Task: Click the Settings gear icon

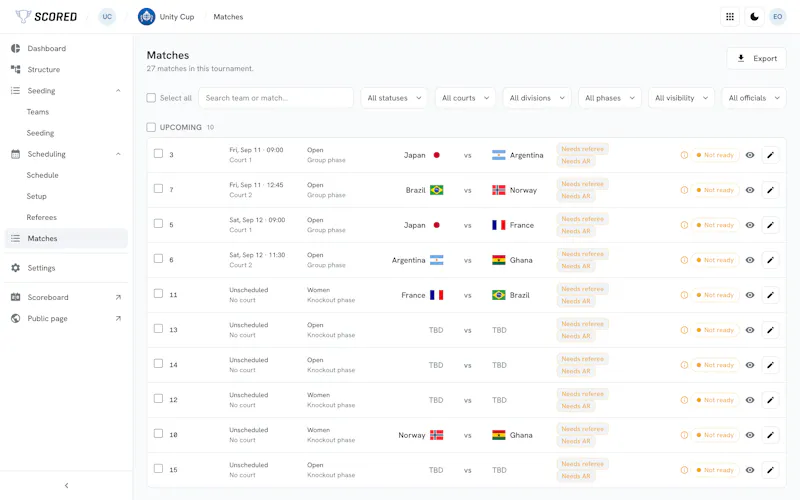Action: coord(16,268)
